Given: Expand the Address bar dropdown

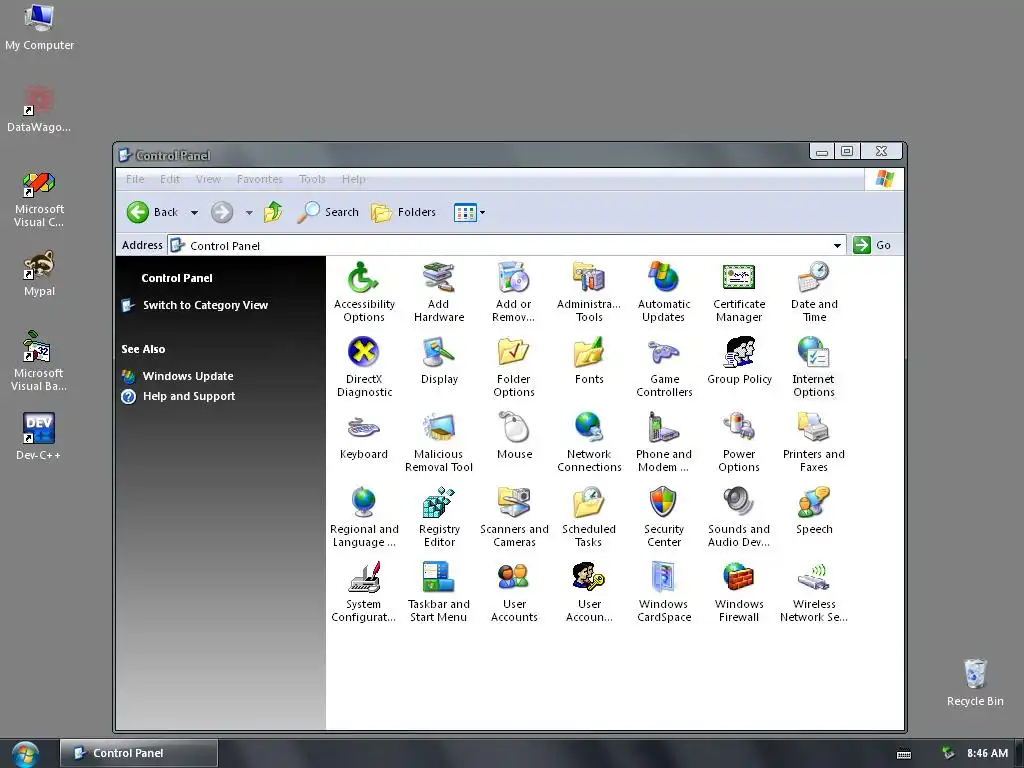Looking at the screenshot, I should (x=837, y=246).
